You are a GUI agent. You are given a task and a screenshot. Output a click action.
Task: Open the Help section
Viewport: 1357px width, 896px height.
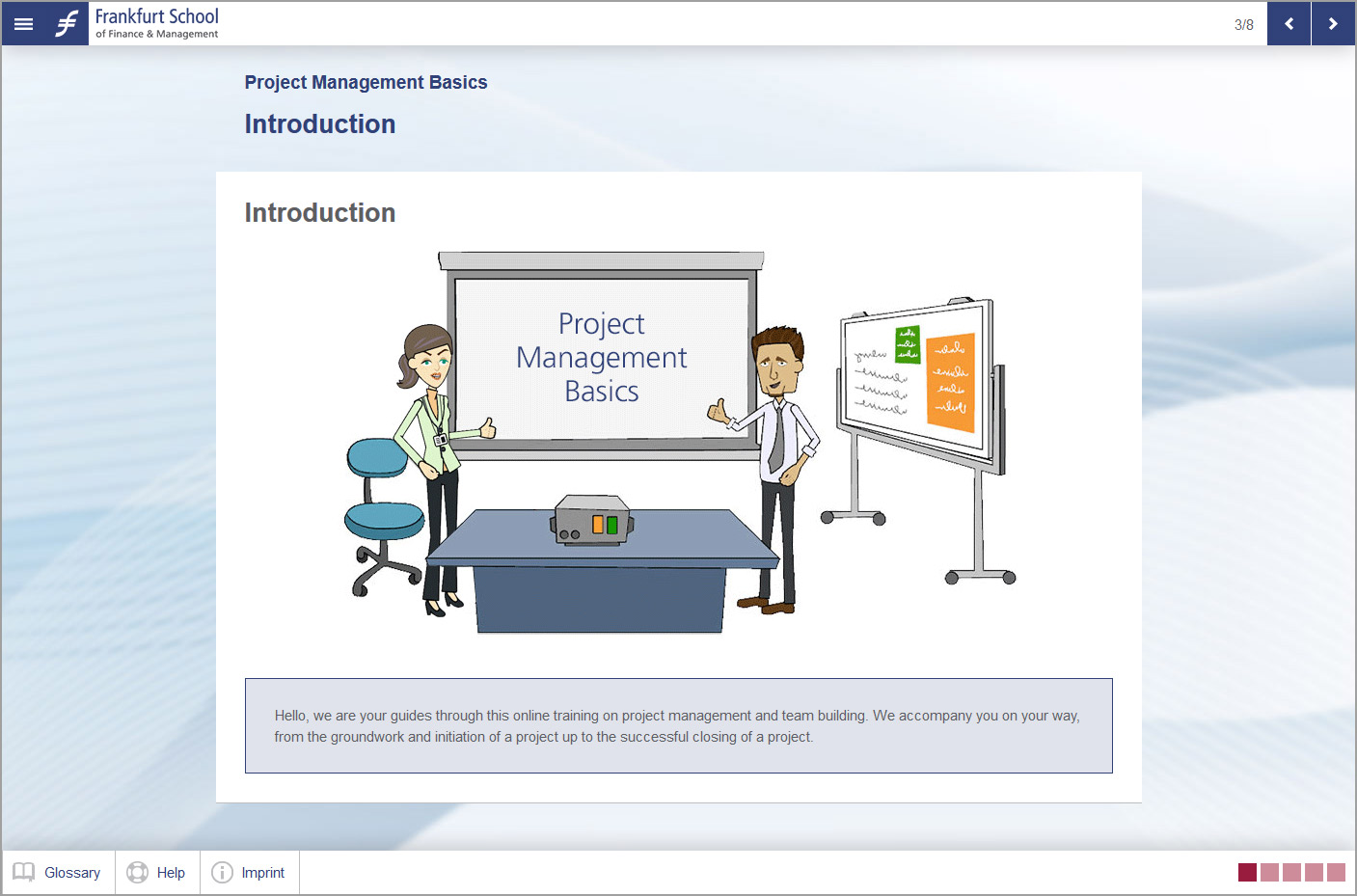[157, 873]
